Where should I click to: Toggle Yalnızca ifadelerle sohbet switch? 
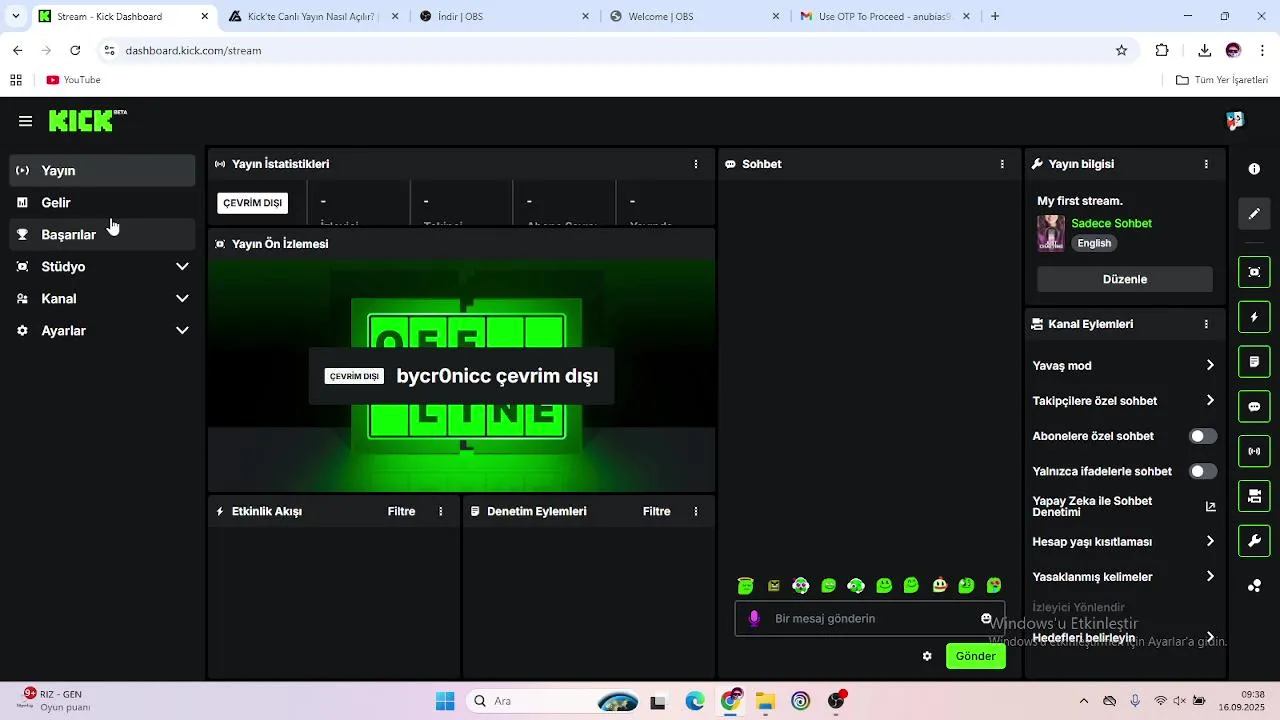click(1203, 471)
